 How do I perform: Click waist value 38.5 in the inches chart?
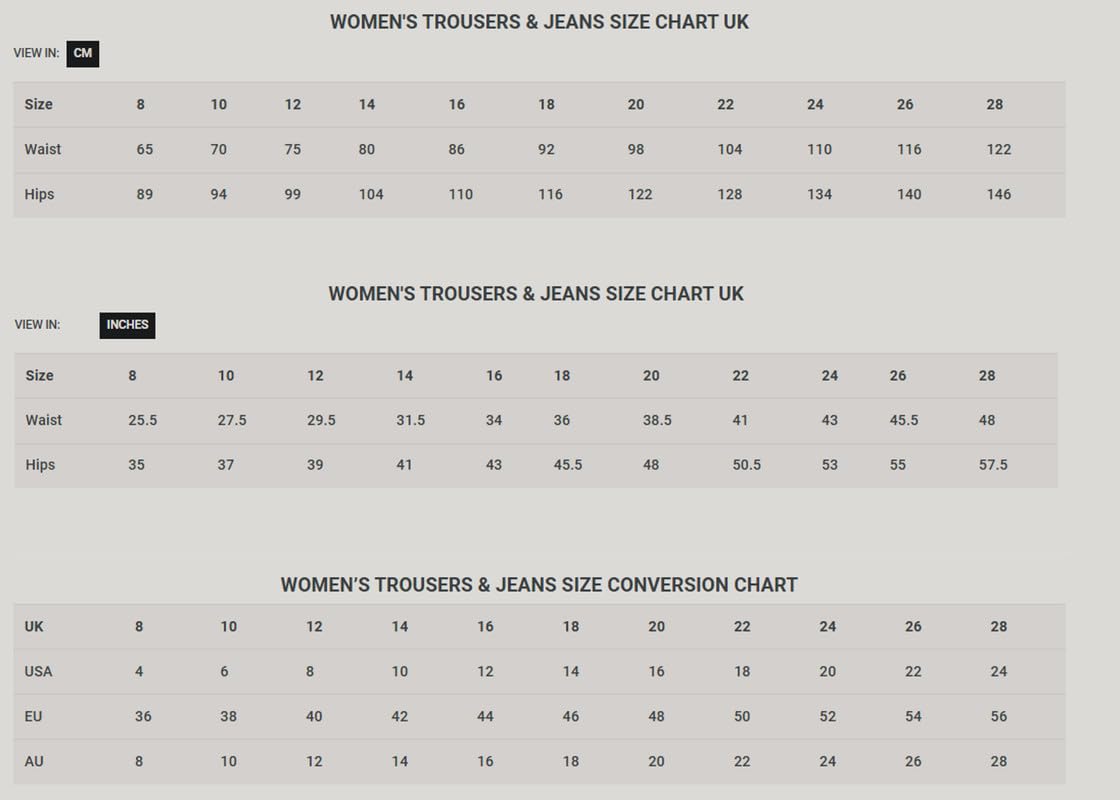[657, 420]
